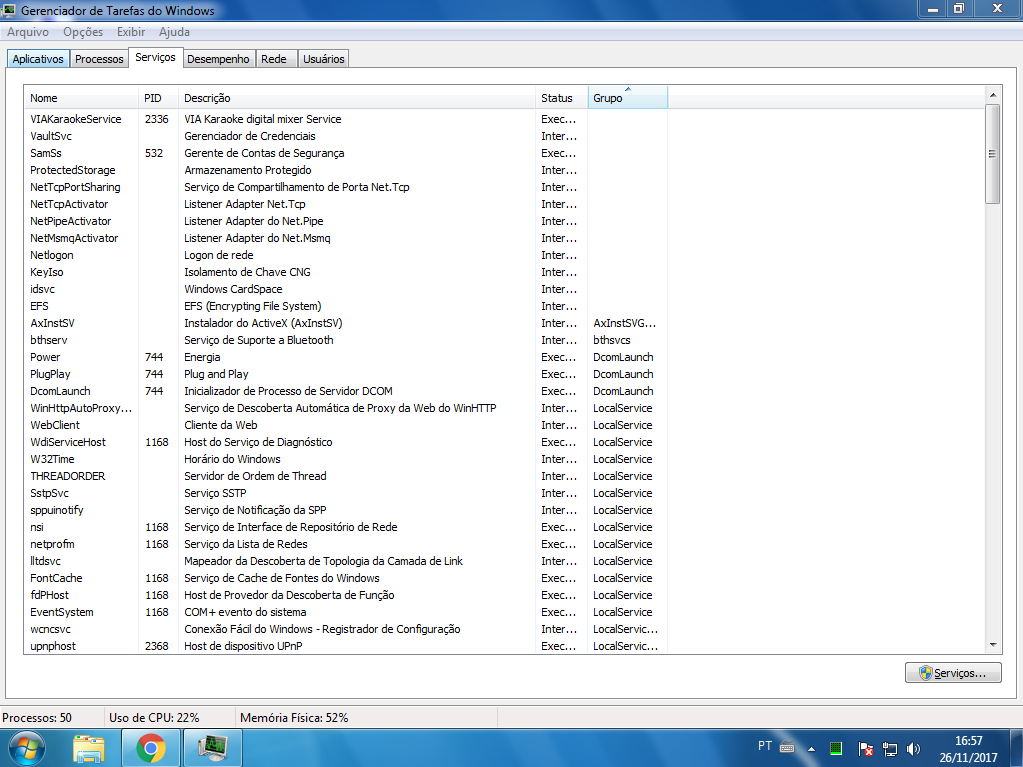Sort by the PID column header
The height and width of the screenshot is (767, 1023).
pos(159,98)
